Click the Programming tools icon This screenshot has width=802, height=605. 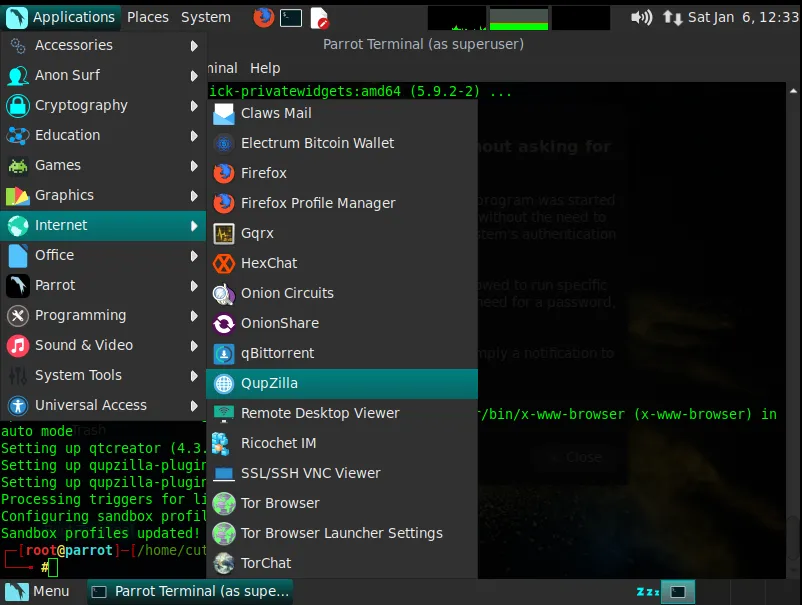click(18, 316)
